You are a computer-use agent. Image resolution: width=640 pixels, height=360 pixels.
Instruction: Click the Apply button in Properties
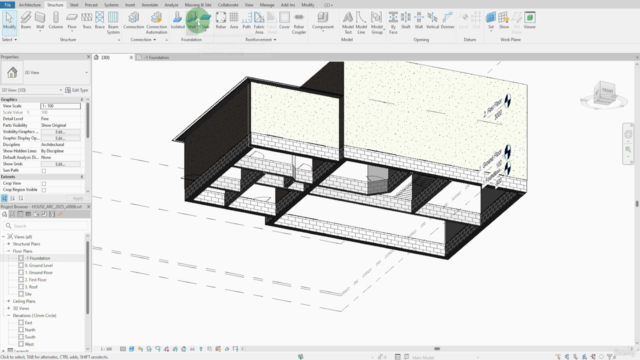click(78, 198)
